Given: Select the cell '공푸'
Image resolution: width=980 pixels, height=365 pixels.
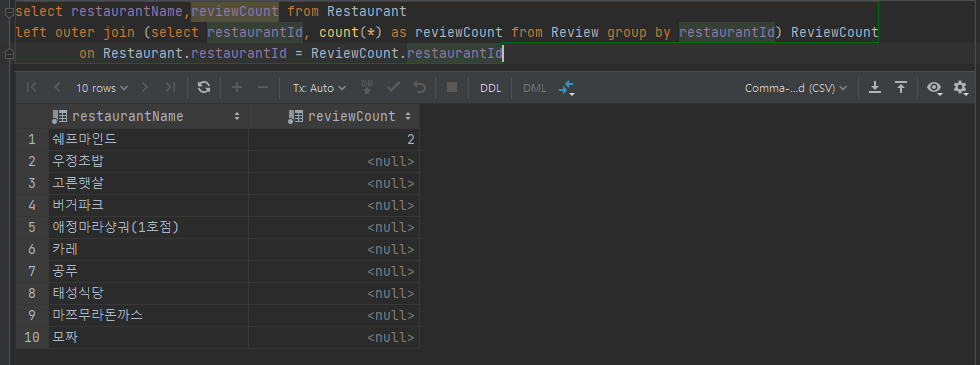Looking at the screenshot, I should (149, 271).
